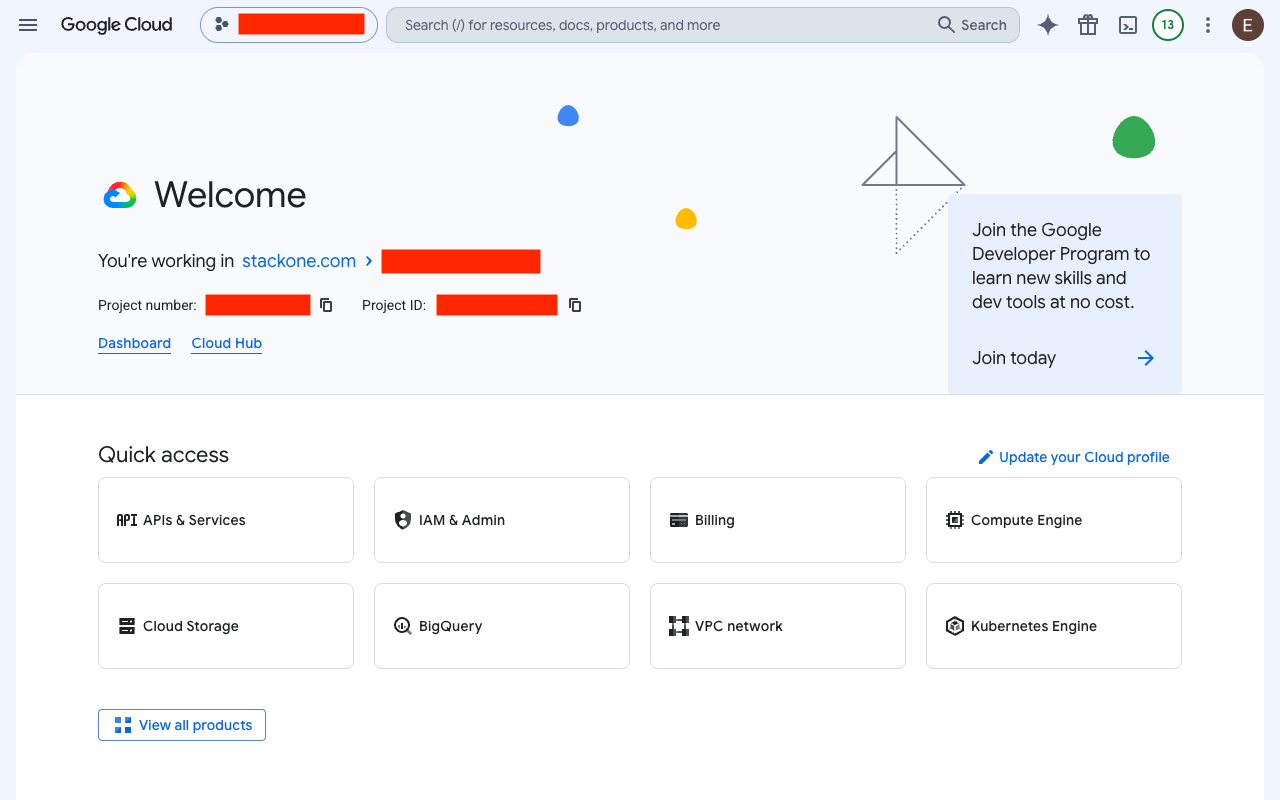Open the APIs & Services card
Screen dimensions: 1280x800
click(226, 520)
